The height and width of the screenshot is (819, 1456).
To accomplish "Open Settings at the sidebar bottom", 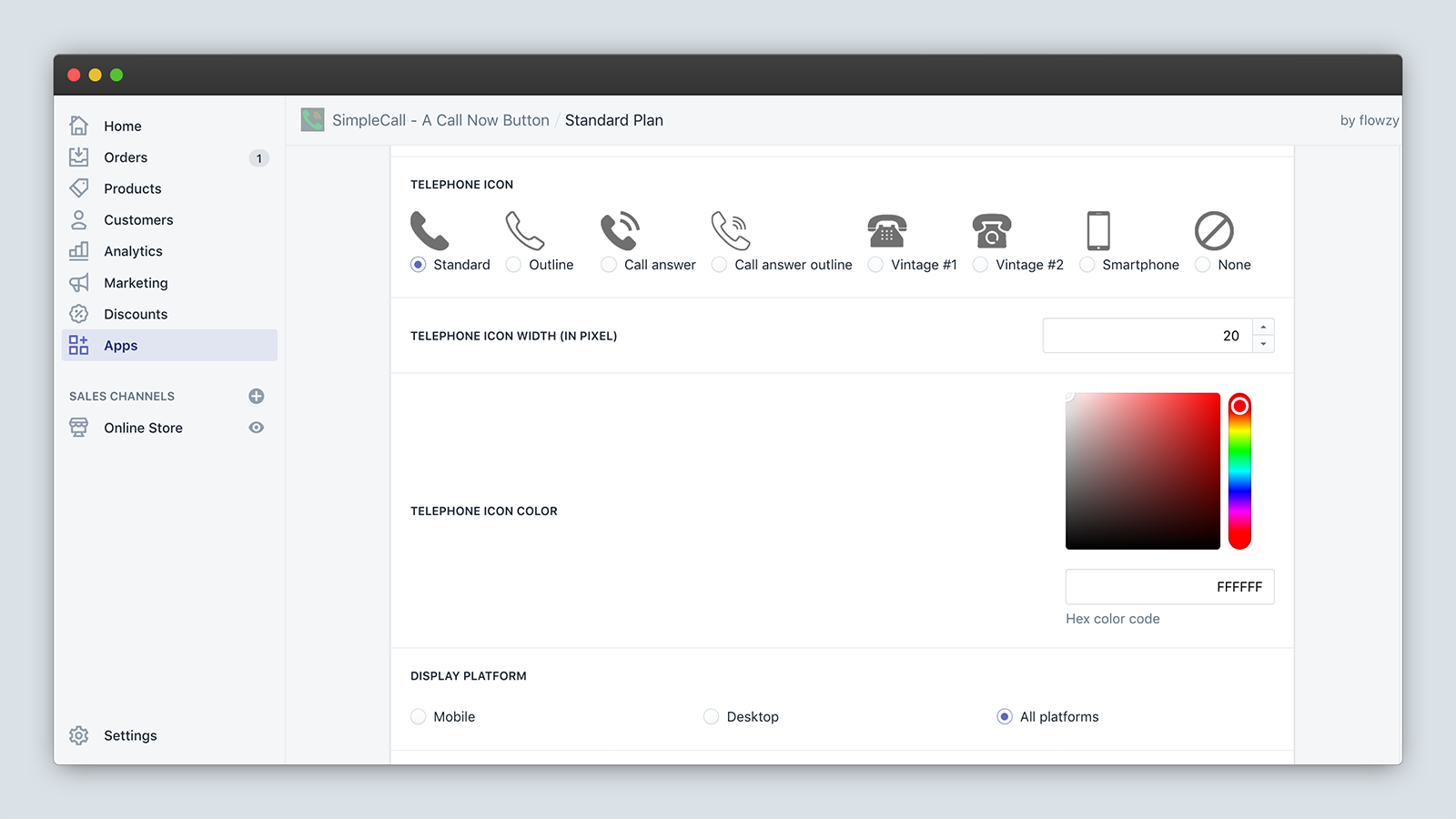I will tap(130, 735).
